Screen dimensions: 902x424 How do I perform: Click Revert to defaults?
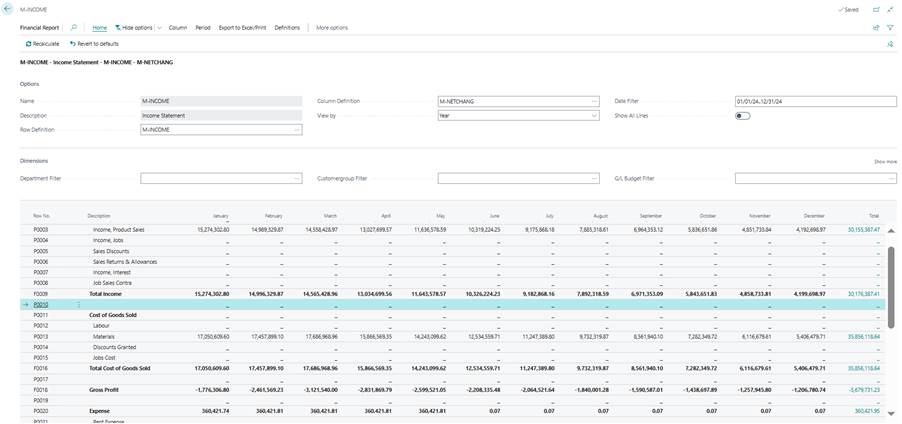tap(94, 44)
